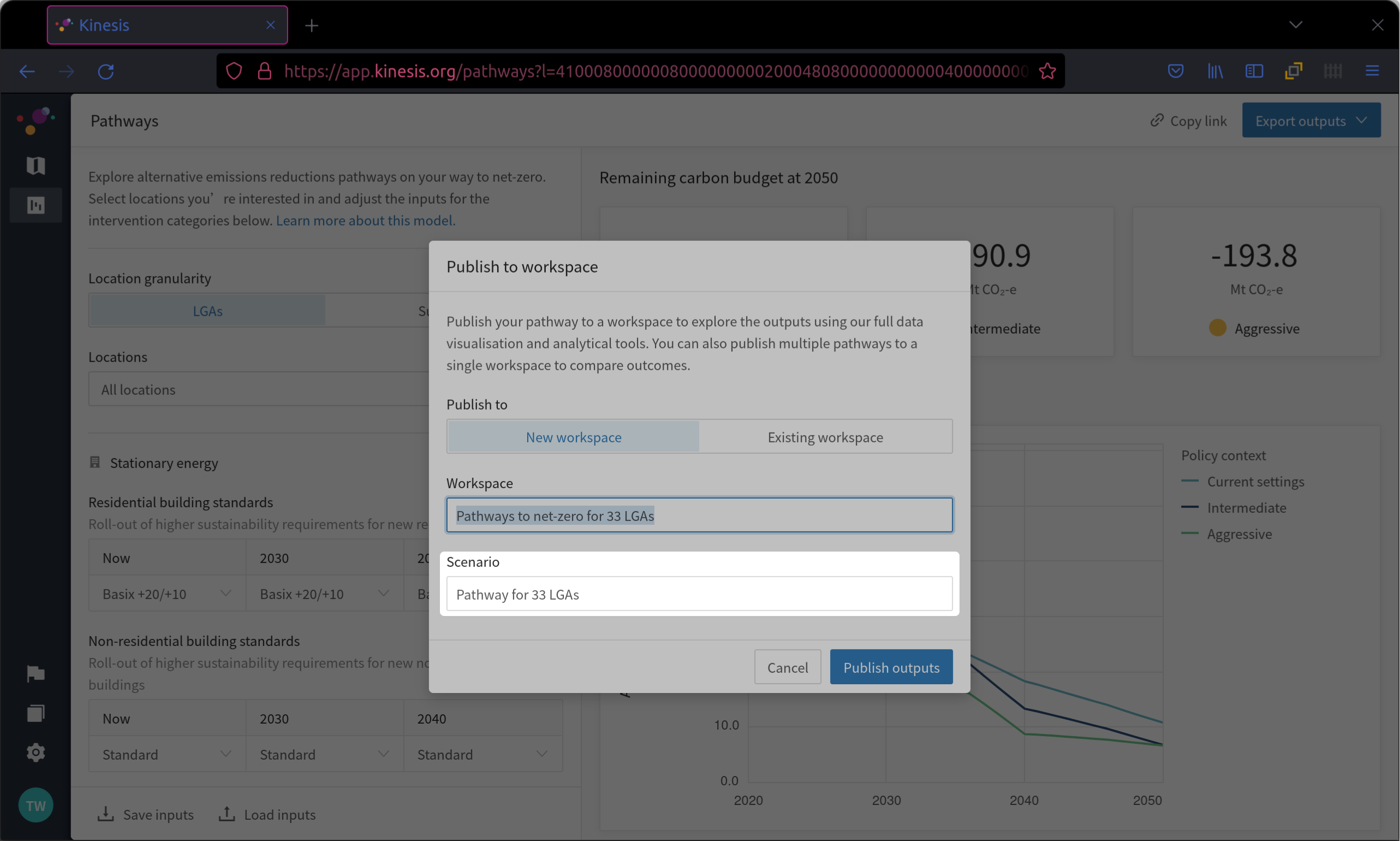The image size is (1400, 841).
Task: Click the browser address bar URL
Action: pyautogui.click(x=656, y=72)
